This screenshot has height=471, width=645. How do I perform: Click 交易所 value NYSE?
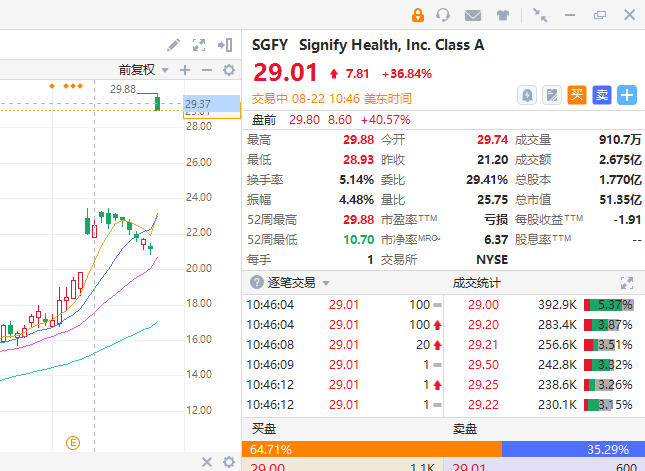coord(492,260)
